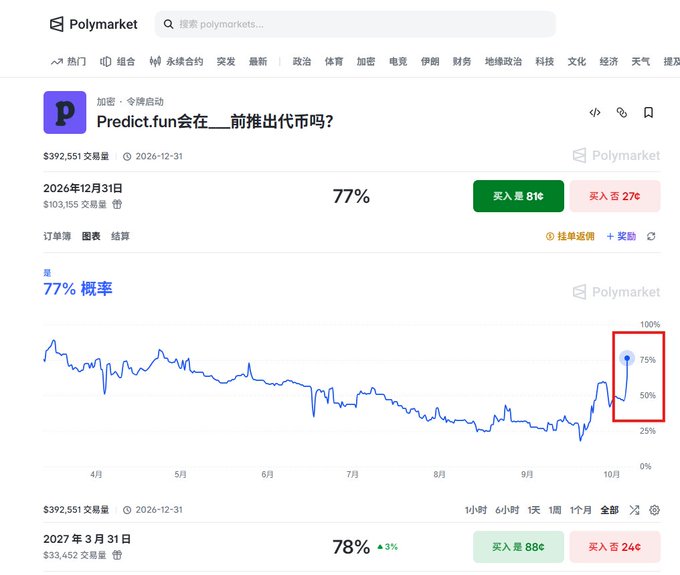Click 买入 否 27¢ button
This screenshot has width=680, height=575.
615,196
